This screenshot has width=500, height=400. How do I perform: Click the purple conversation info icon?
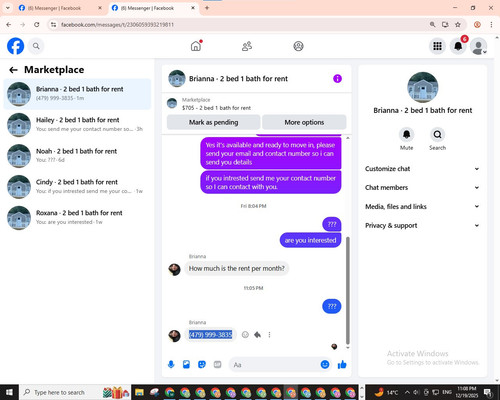(337, 79)
